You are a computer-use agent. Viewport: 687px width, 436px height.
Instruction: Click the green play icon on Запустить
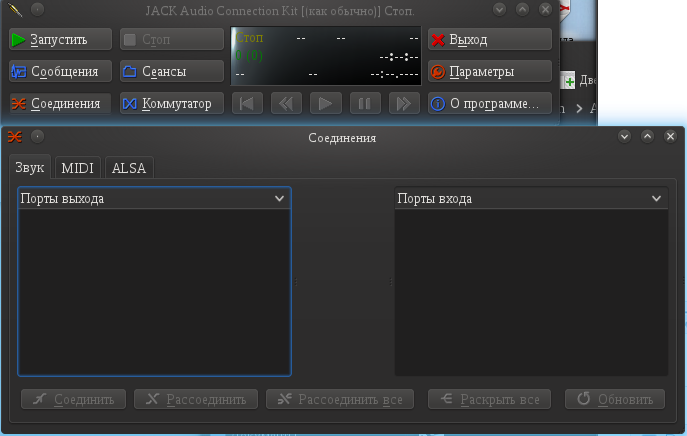tap(18, 39)
